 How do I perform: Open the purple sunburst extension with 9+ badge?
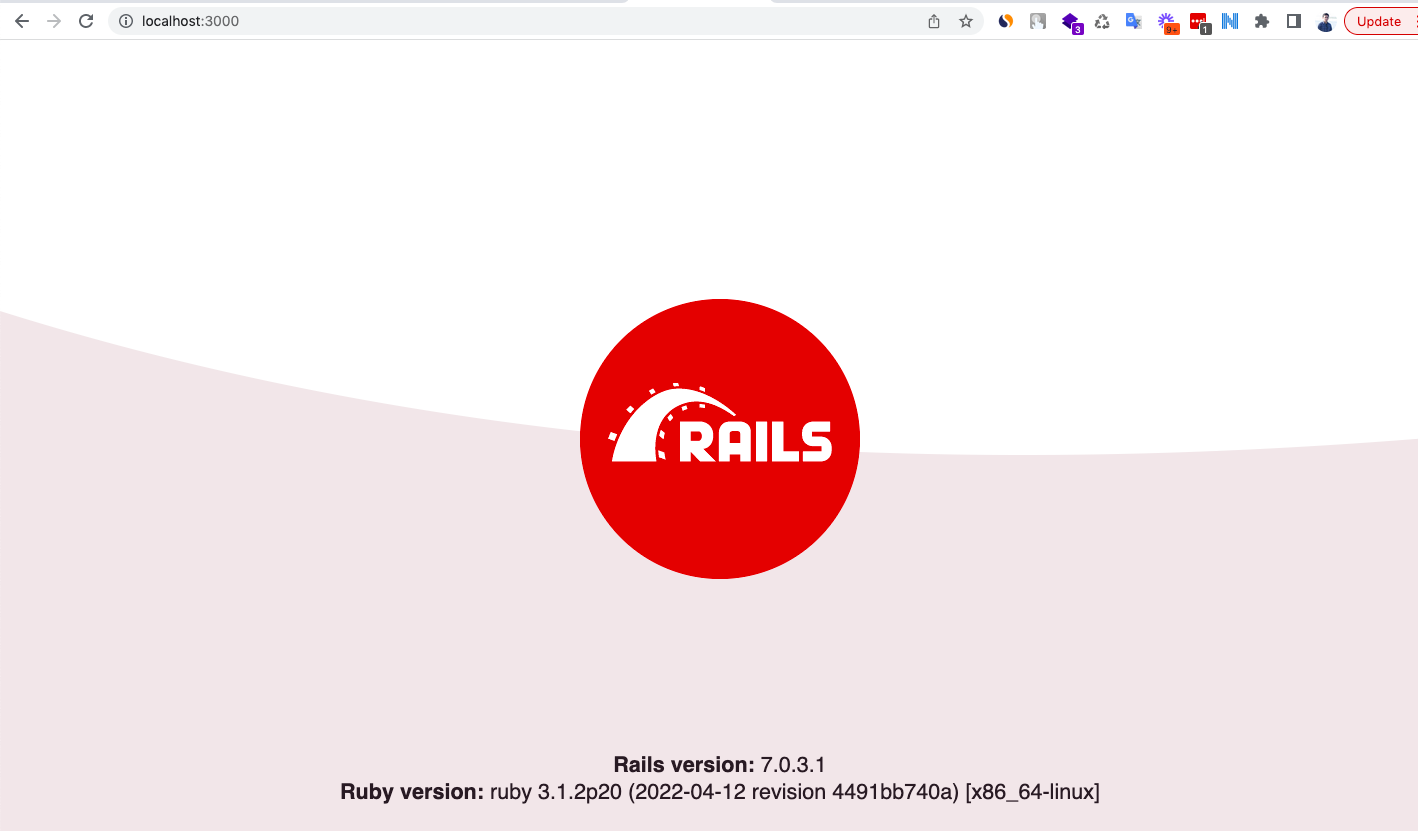tap(1167, 22)
